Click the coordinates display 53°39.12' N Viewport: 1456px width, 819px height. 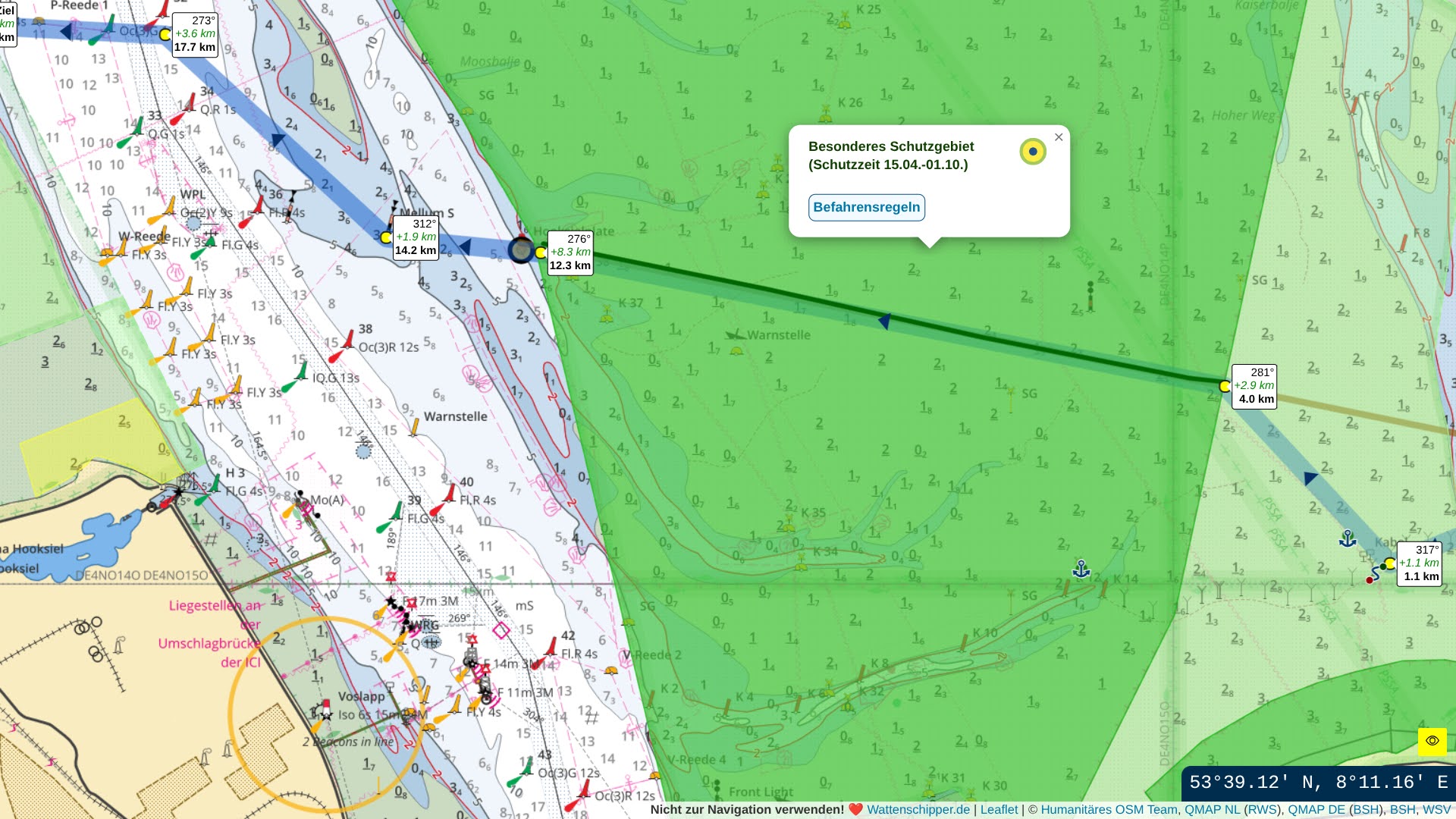click(x=1318, y=783)
